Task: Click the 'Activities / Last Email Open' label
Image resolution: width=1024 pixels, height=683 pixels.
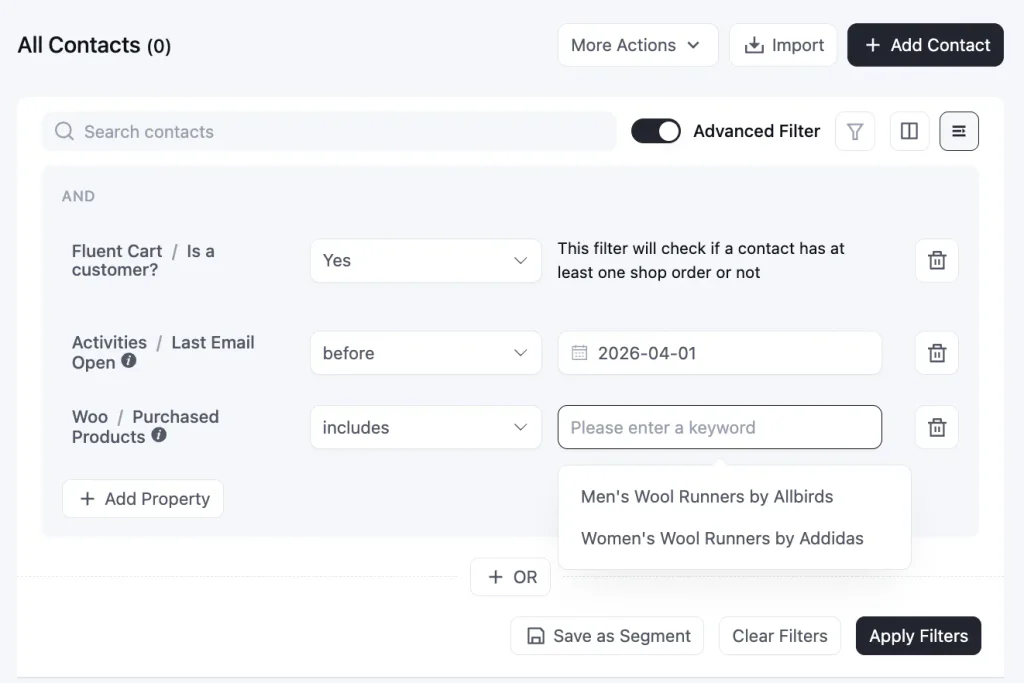Action: click(x=163, y=353)
